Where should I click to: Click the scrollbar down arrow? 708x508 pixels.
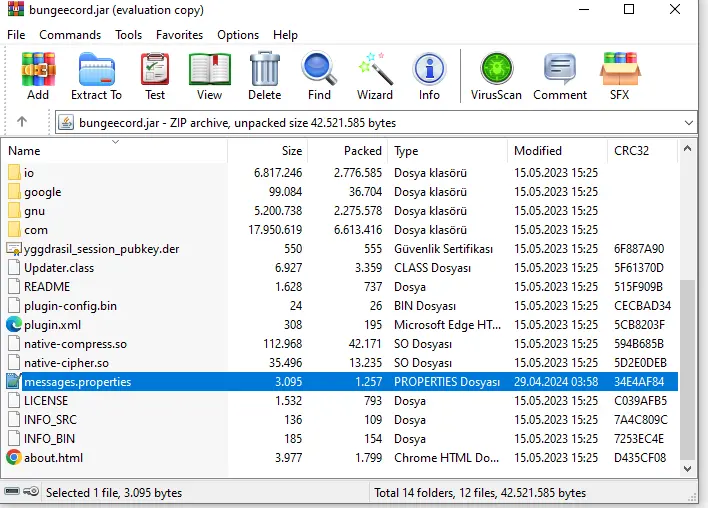coord(687,468)
